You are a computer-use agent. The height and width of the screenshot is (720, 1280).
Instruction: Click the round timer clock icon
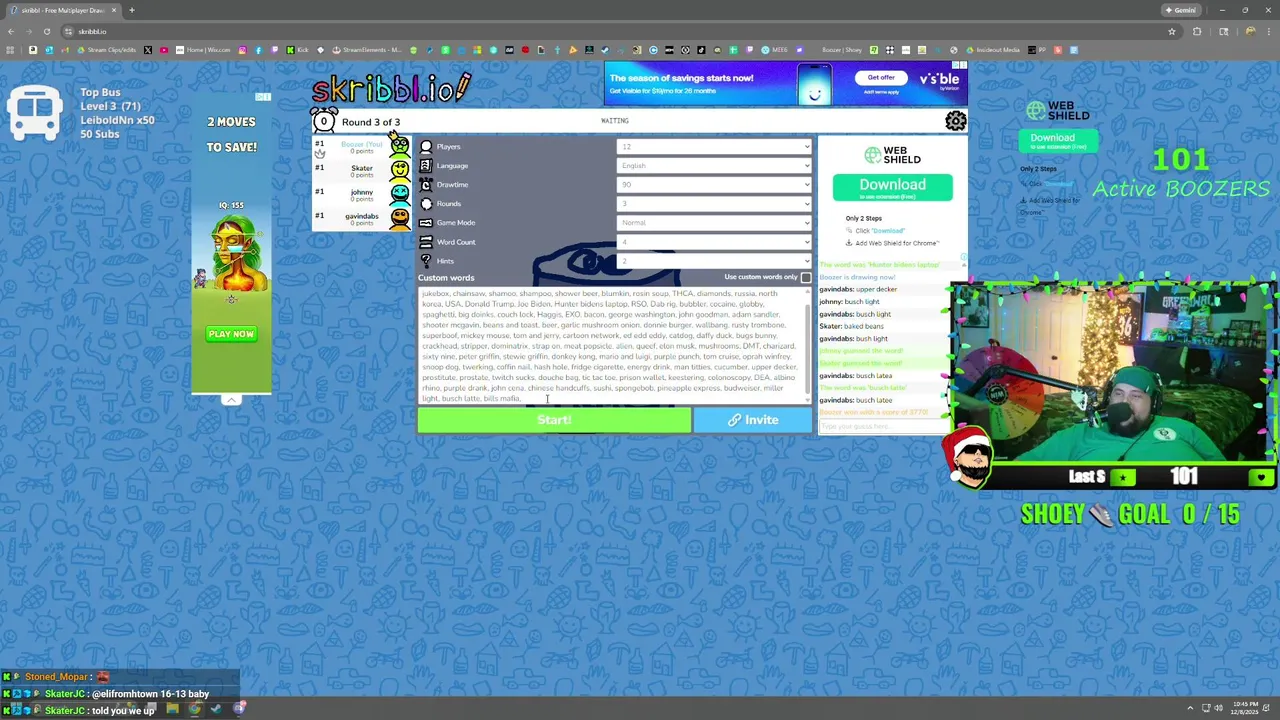tap(324, 121)
